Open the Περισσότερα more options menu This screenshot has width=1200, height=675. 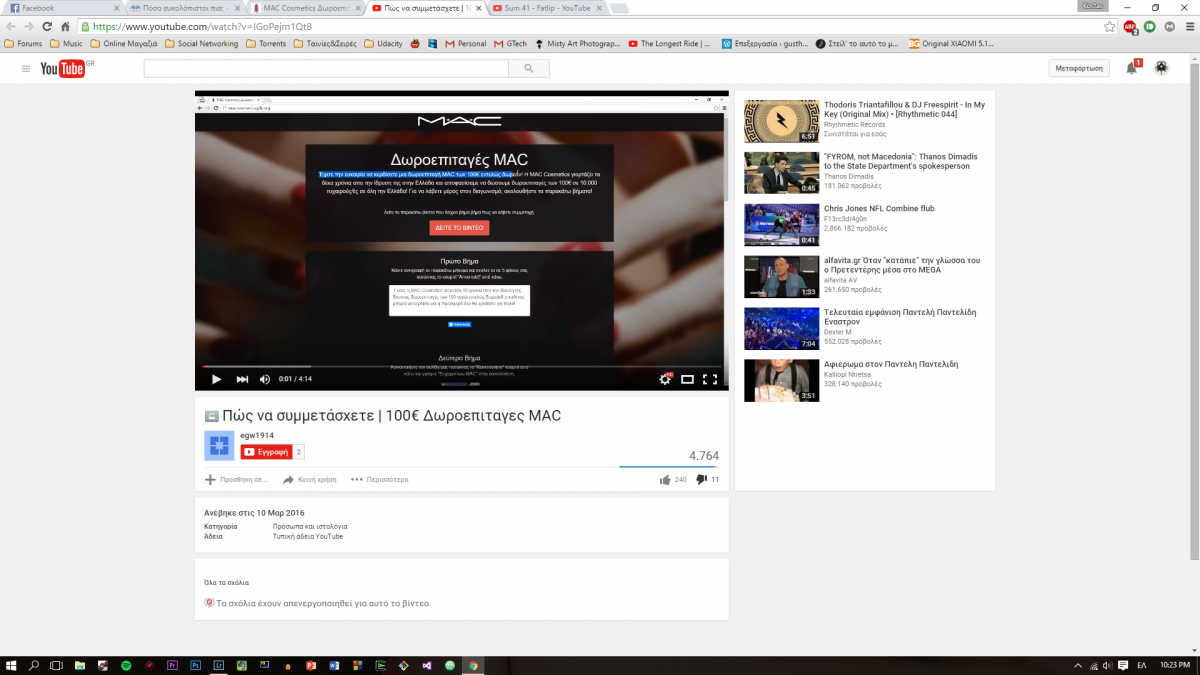(379, 480)
